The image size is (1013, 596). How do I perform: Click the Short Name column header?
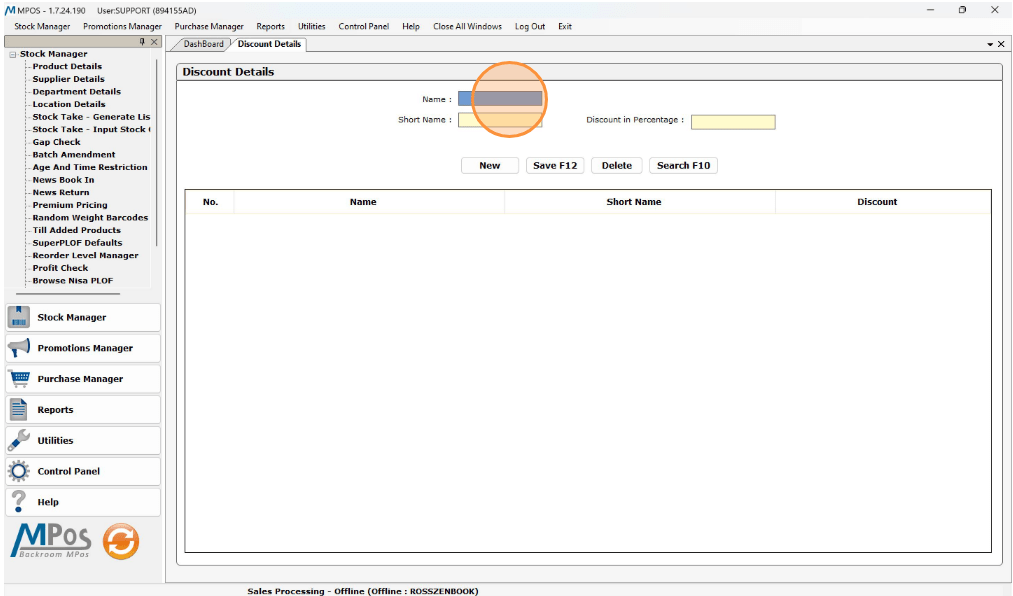click(x=633, y=202)
